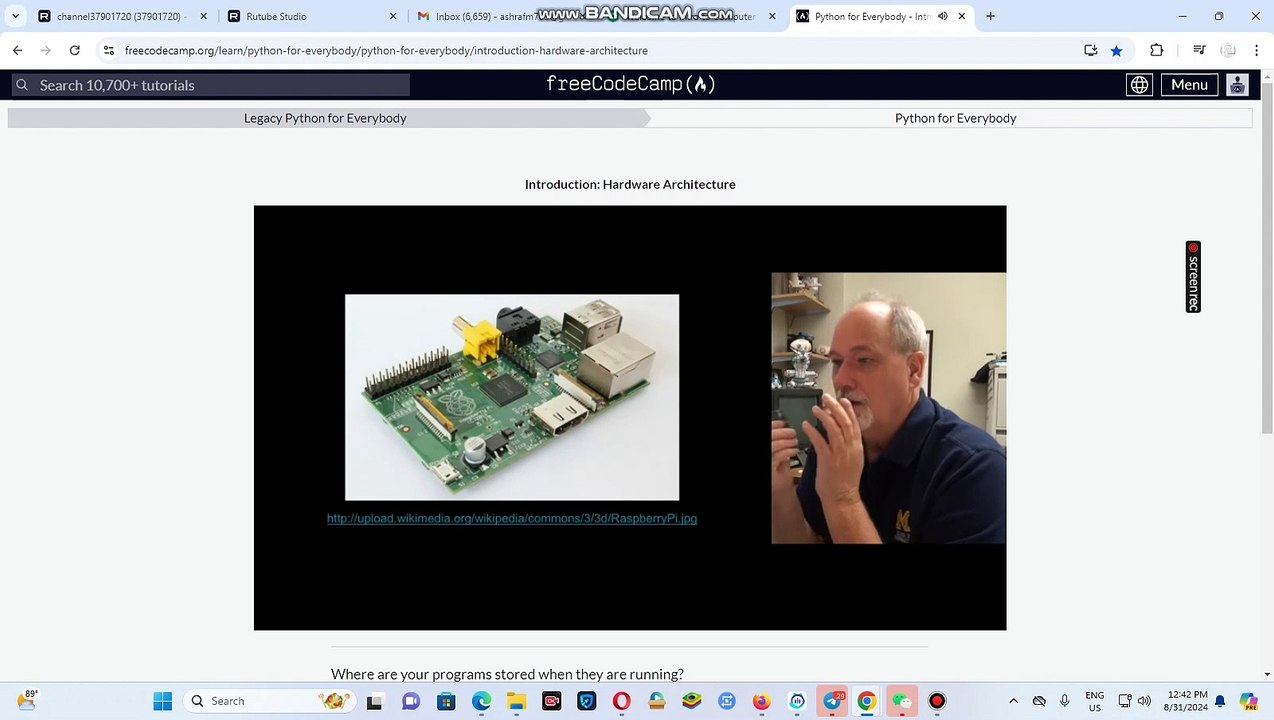
Task: Click the screenrec side widget
Action: point(1193,277)
